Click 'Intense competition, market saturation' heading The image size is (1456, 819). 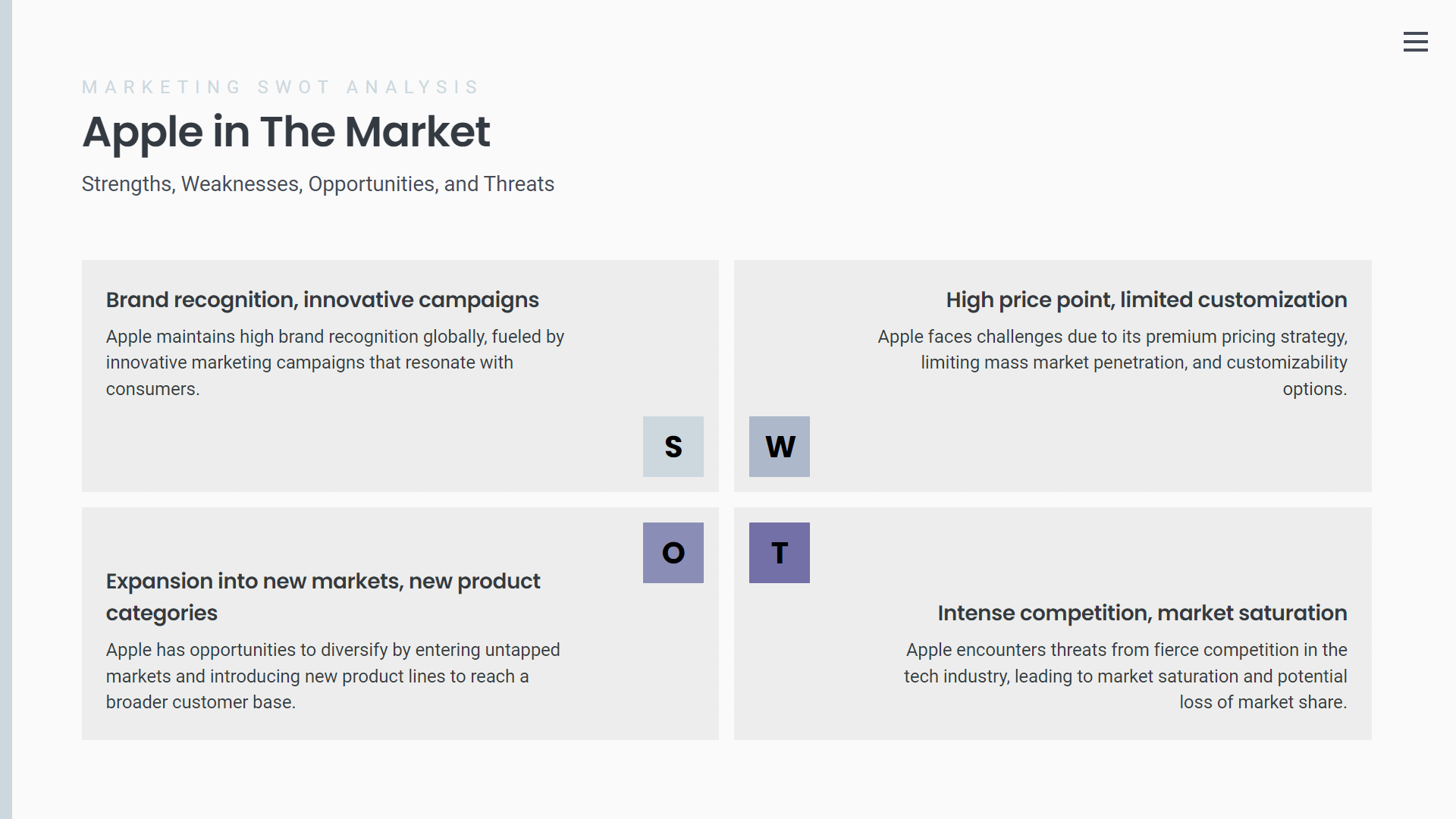[x=1142, y=613]
